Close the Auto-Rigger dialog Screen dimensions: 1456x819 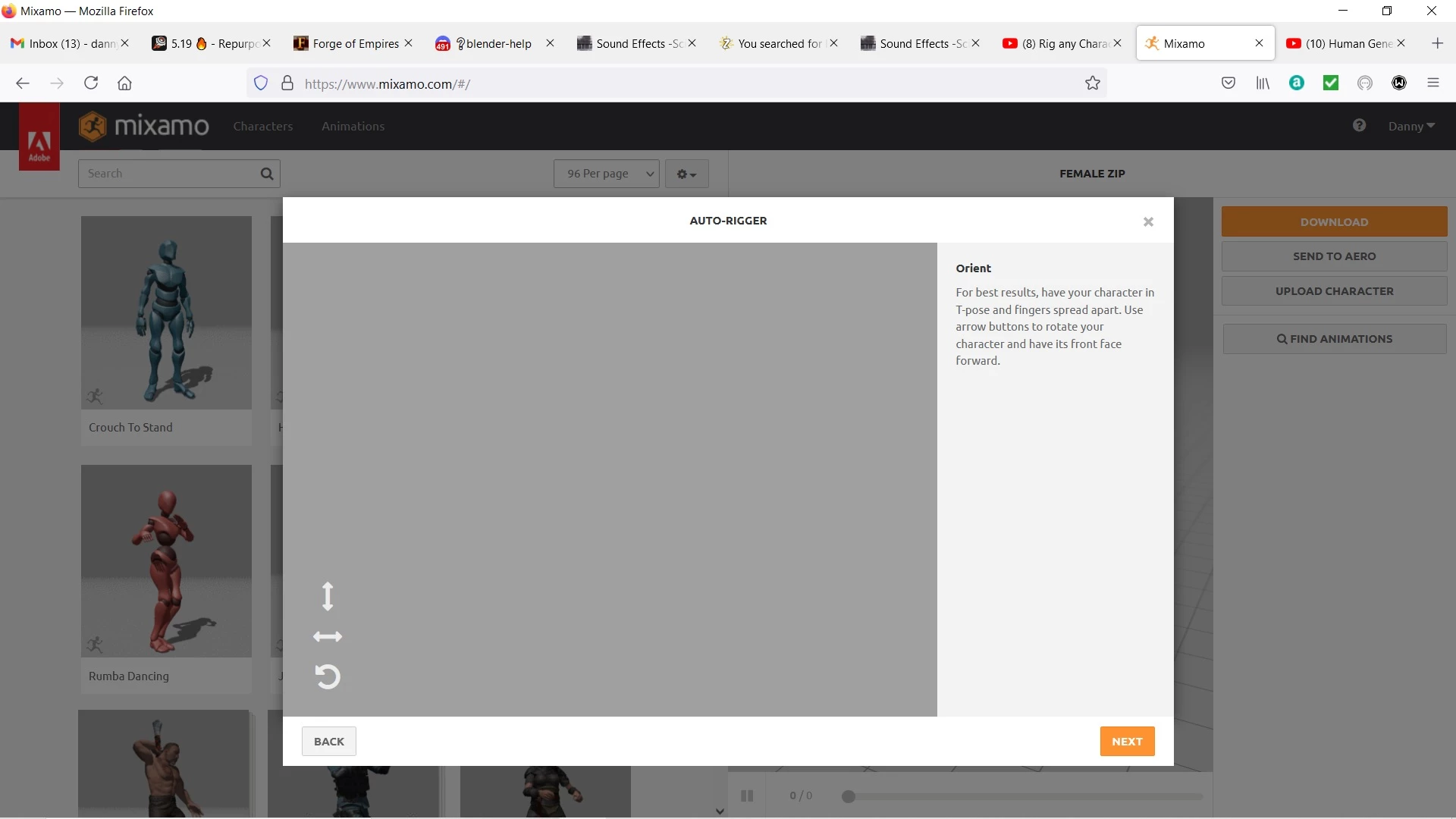point(1148,222)
